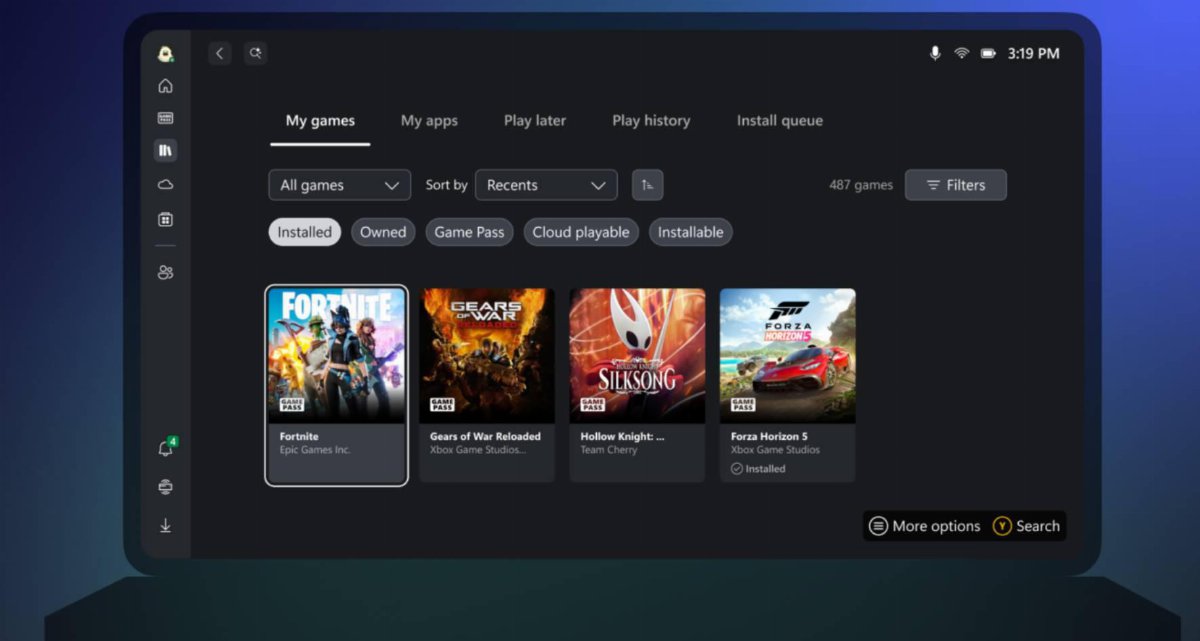Switch to the Play history tab
This screenshot has height=641, width=1200.
coord(651,120)
